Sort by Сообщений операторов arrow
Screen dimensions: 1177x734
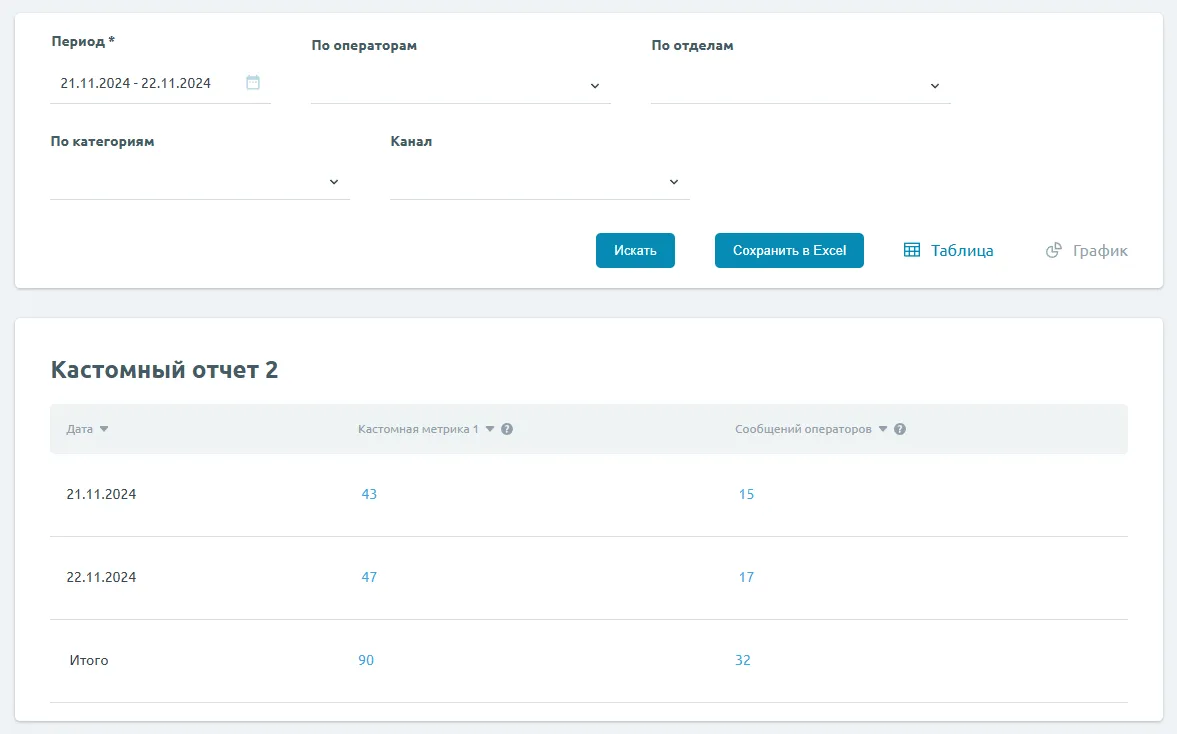click(883, 429)
